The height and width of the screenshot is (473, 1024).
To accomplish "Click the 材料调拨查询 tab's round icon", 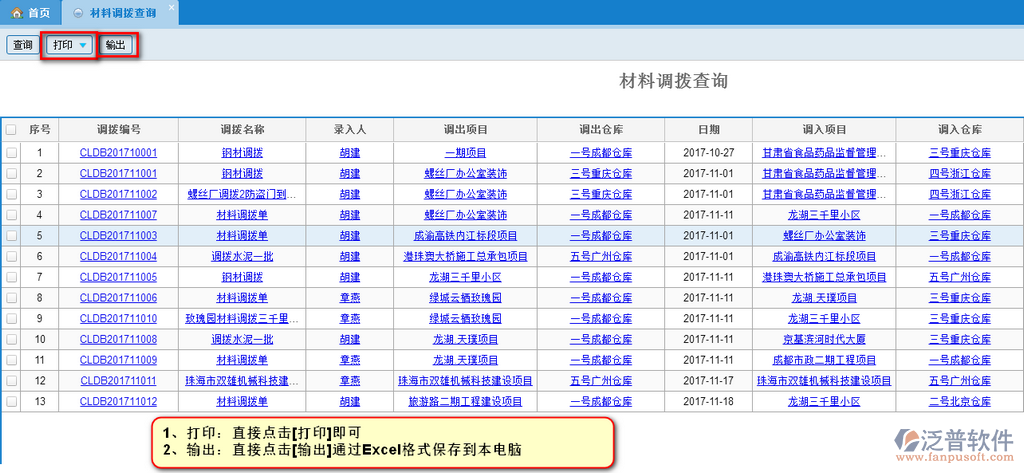I will click(79, 13).
